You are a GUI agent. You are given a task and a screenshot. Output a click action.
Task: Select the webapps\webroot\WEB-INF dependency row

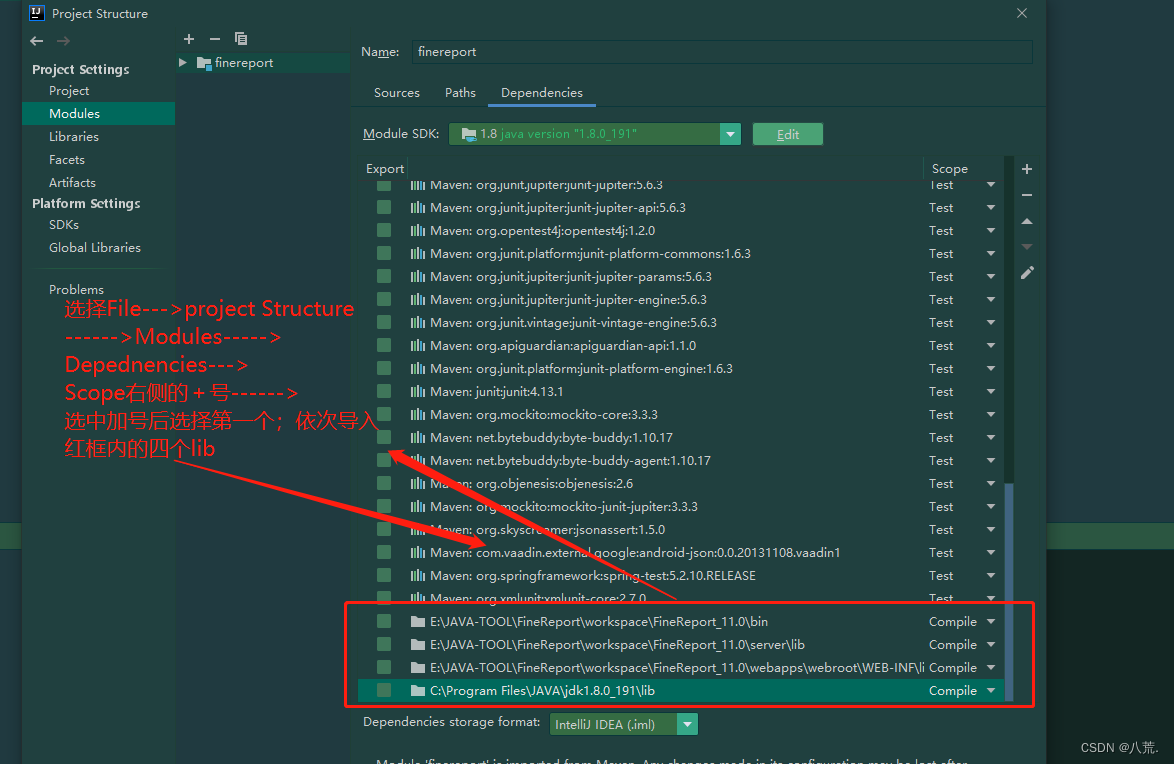click(x=680, y=667)
